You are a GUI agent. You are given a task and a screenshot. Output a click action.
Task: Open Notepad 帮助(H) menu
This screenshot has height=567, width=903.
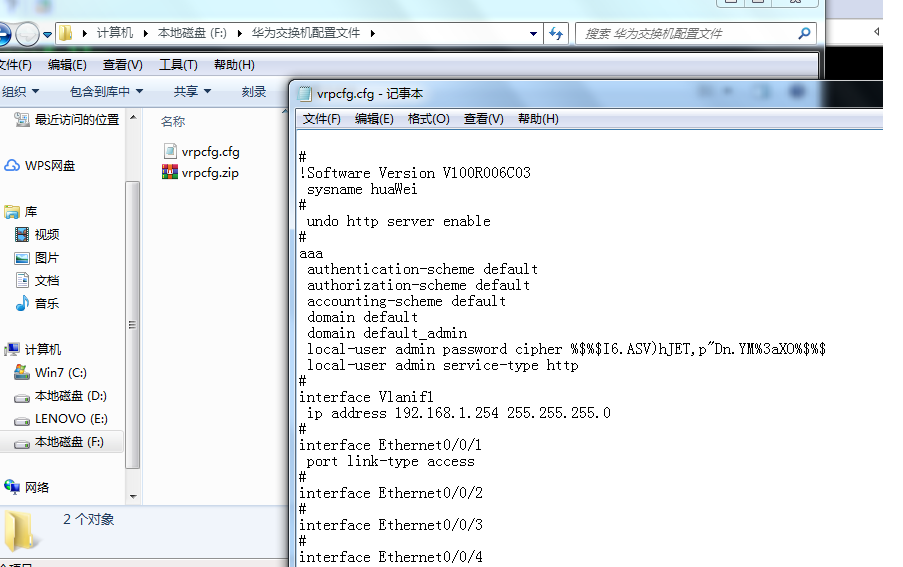538,119
